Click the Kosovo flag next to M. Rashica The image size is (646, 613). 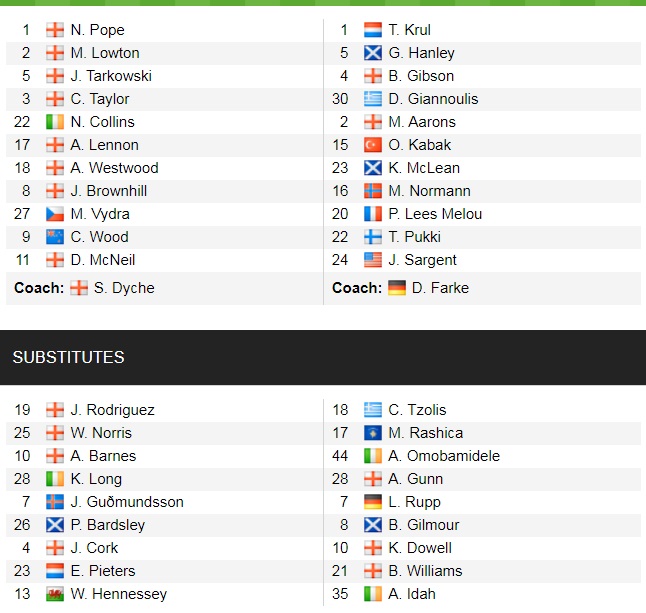pyautogui.click(x=372, y=433)
